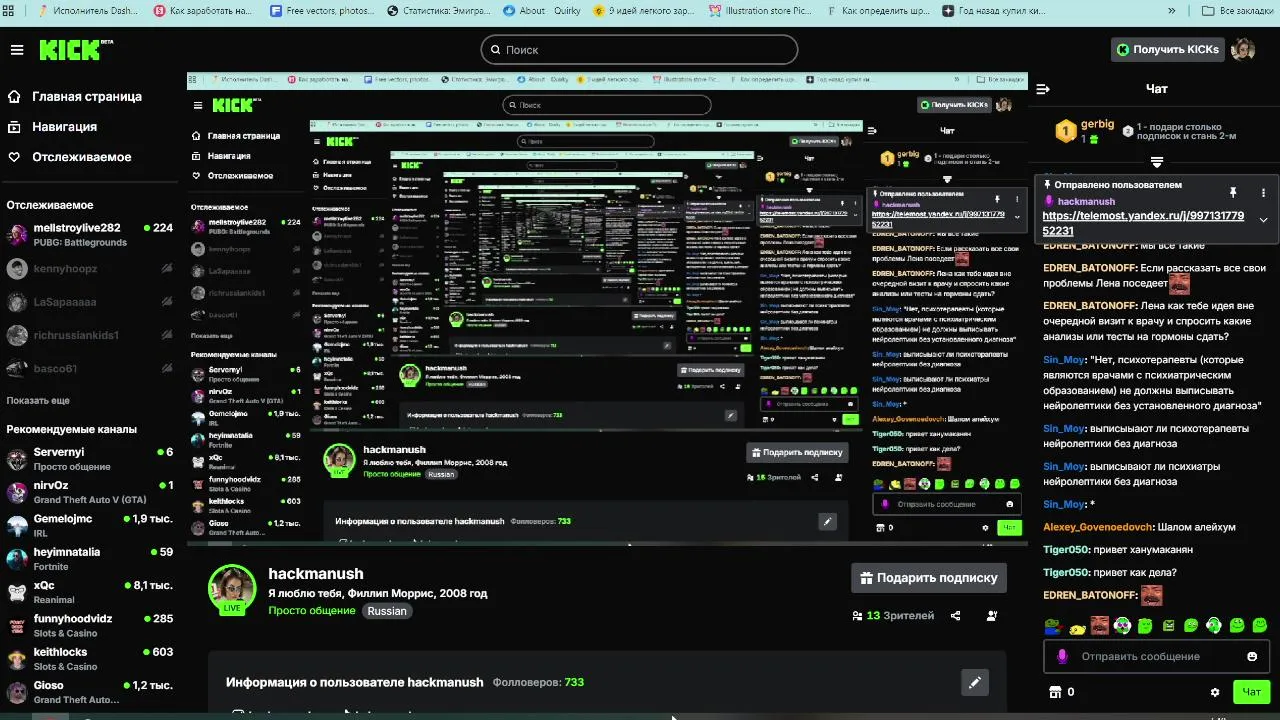Click the gold rank 1 gerbig badge
This screenshot has height=720, width=1280.
[1067, 130]
